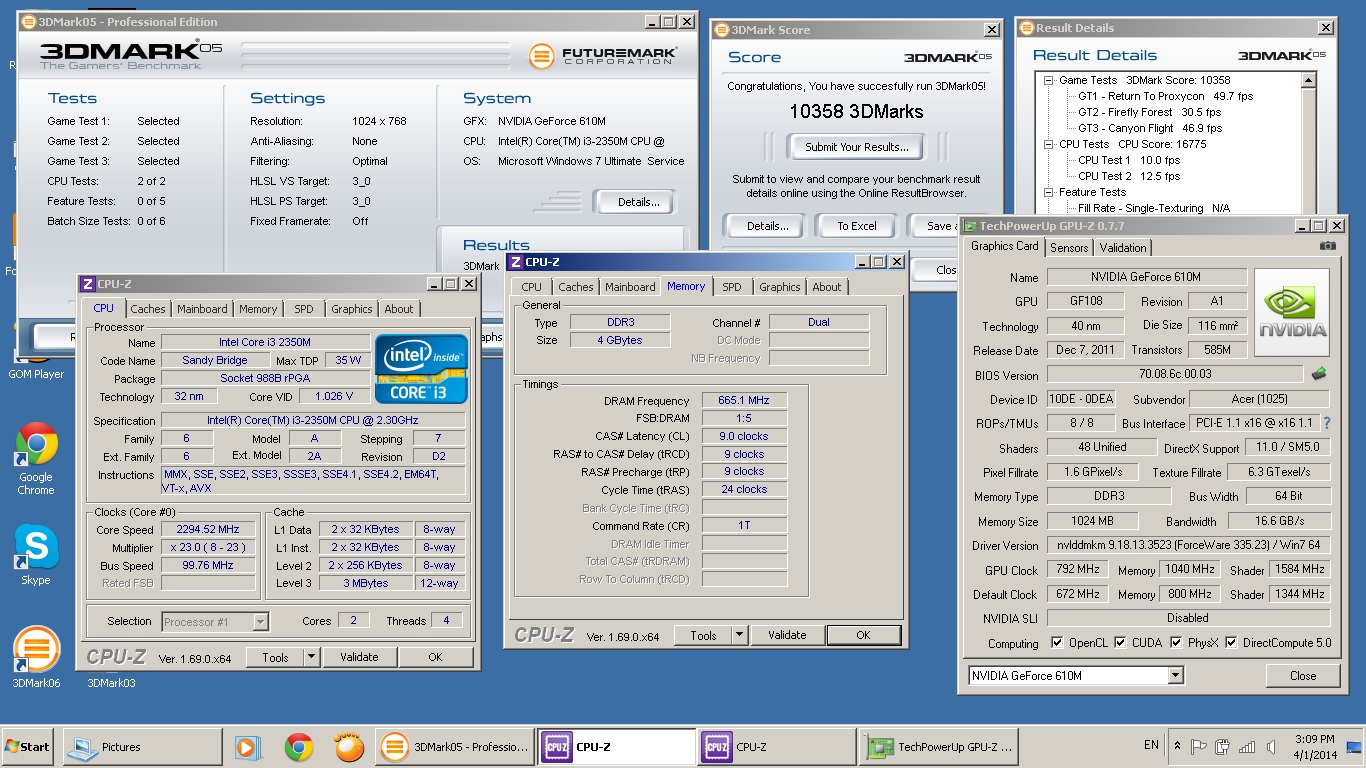Open Chrome from the taskbar
The width and height of the screenshot is (1366, 768).
[298, 747]
